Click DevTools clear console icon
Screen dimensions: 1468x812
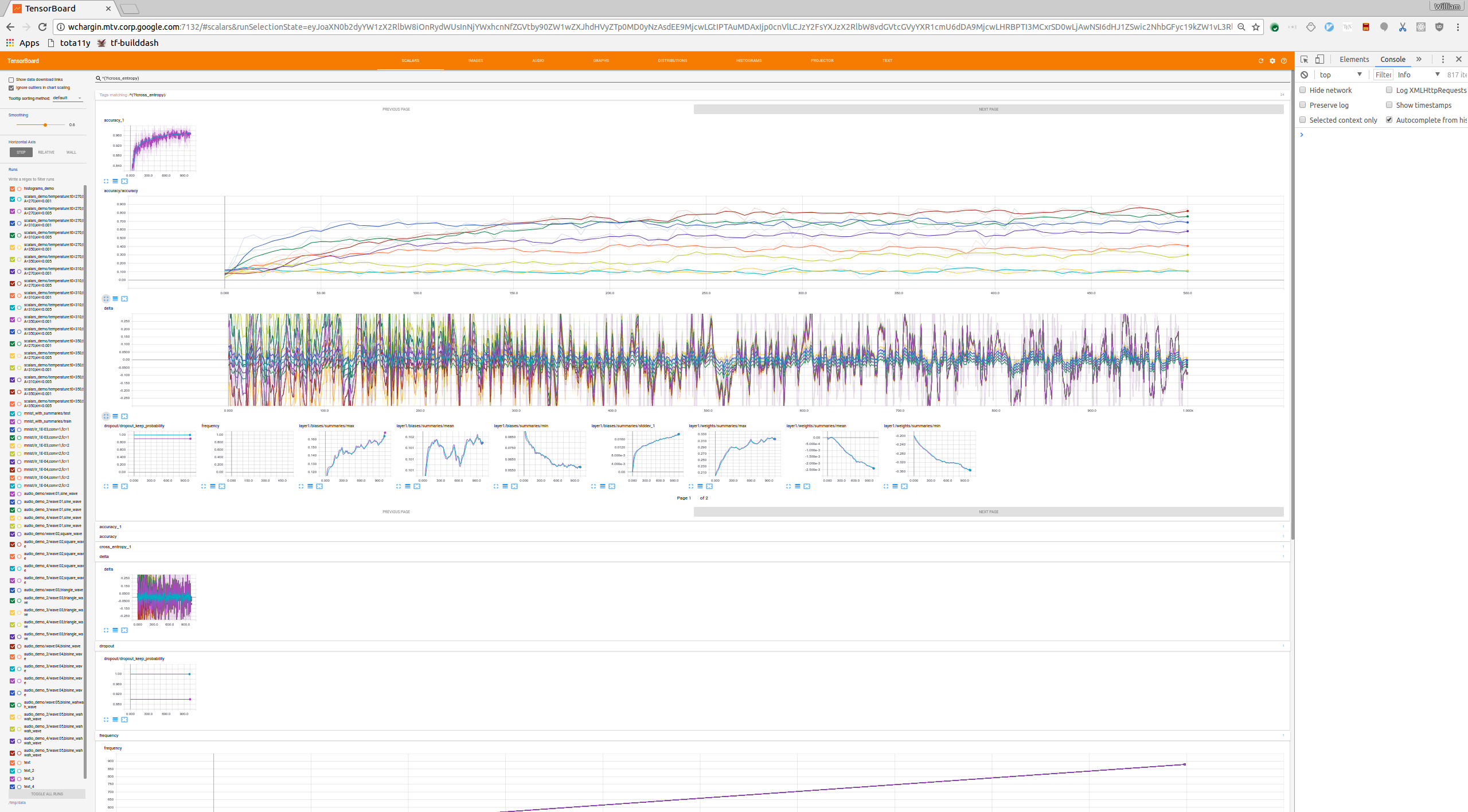coord(1304,75)
